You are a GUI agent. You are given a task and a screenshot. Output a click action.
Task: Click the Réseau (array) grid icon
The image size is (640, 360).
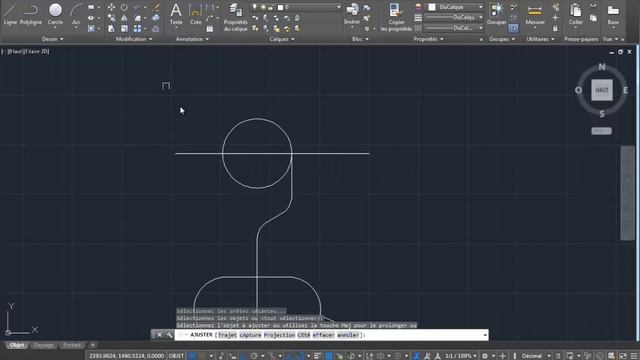[138, 28]
